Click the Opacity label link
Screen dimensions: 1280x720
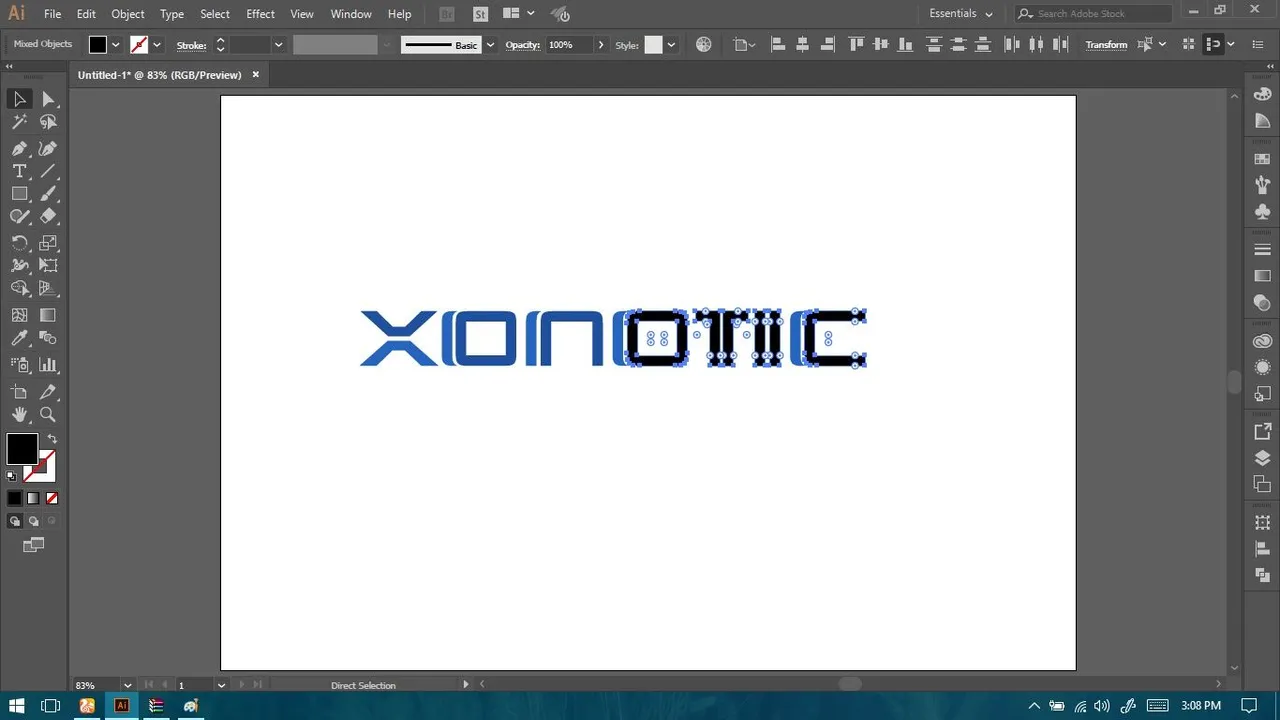[x=523, y=45]
